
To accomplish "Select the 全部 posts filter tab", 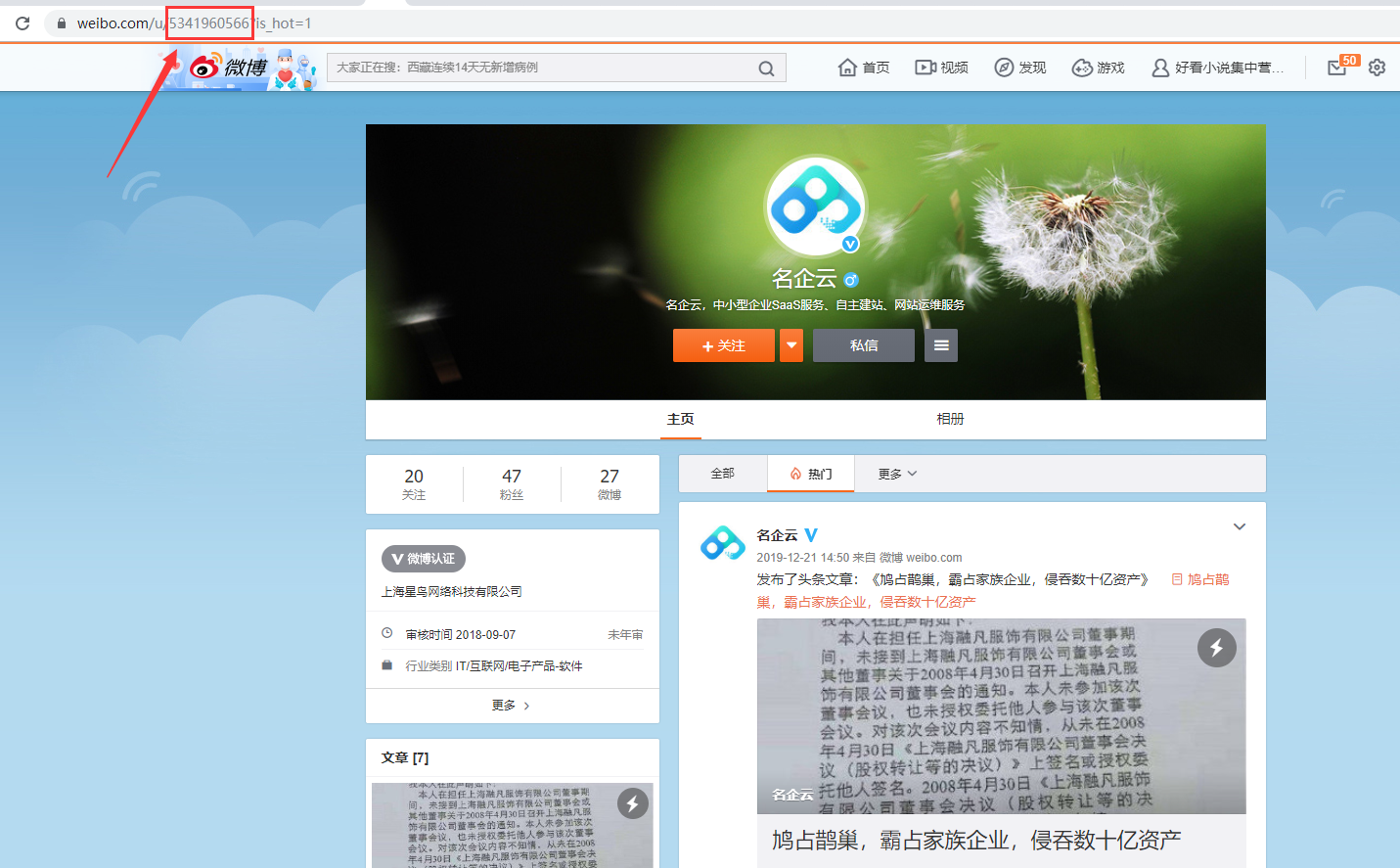I will pyautogui.click(x=723, y=474).
